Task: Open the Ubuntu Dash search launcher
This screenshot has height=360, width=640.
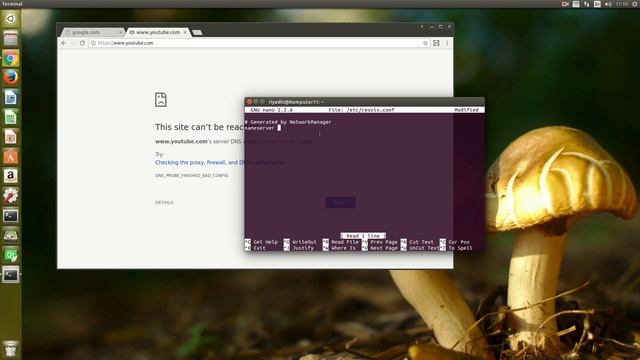Action: click(x=11, y=19)
